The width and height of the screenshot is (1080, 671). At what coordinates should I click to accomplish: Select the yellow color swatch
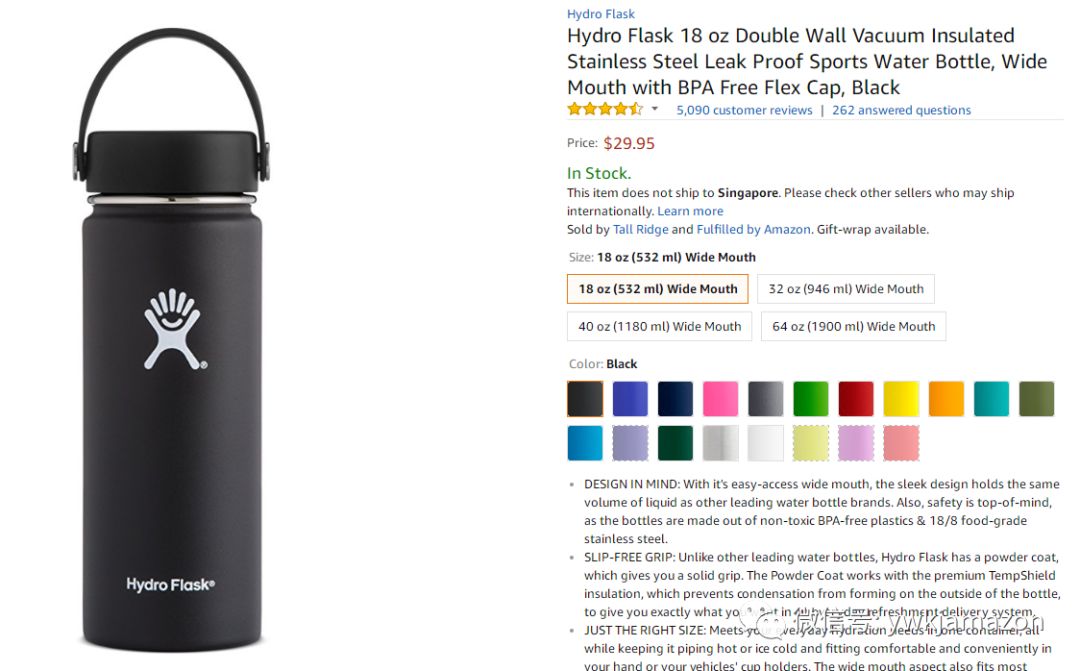[901, 399]
